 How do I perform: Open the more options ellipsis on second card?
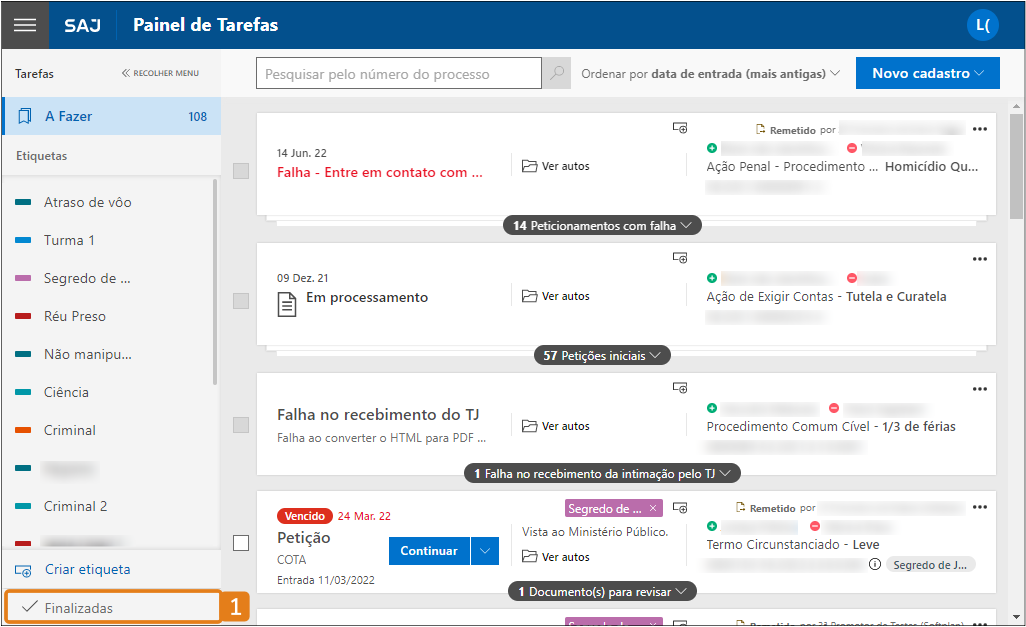[x=980, y=258]
